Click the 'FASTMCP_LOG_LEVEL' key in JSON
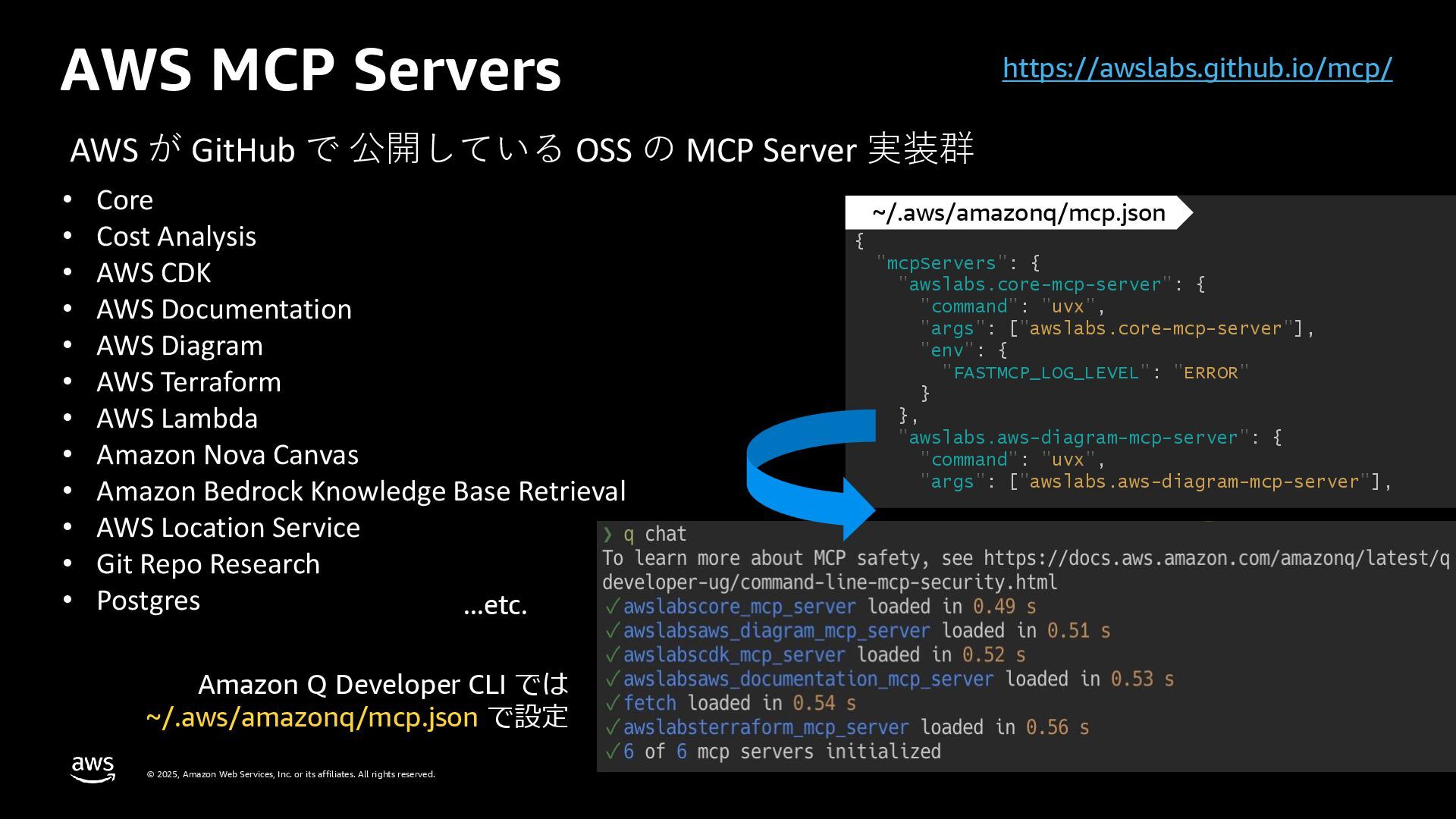 pyautogui.click(x=1046, y=373)
